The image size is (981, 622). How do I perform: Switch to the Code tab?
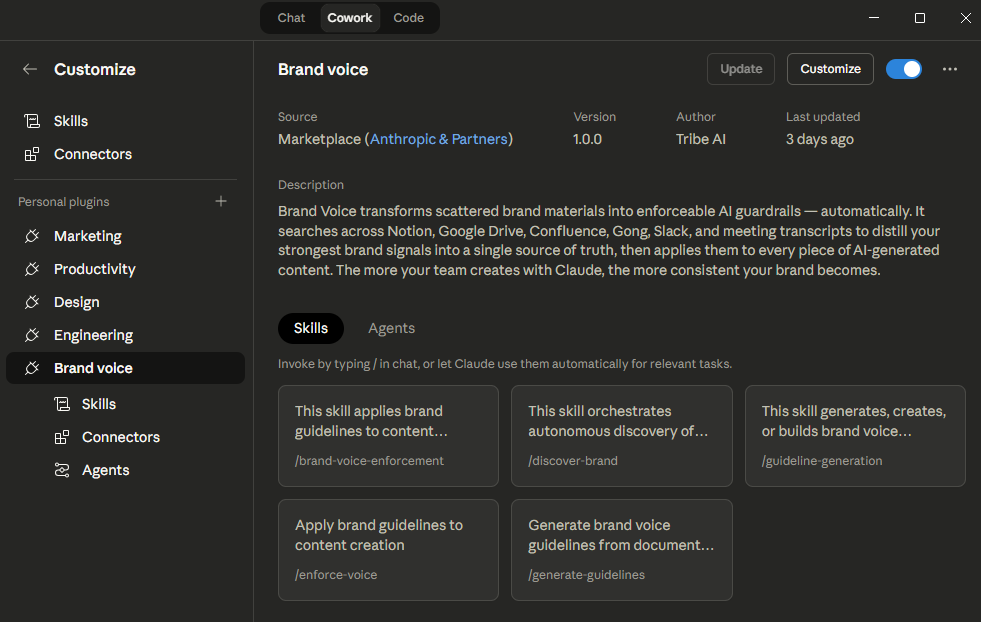click(x=409, y=18)
